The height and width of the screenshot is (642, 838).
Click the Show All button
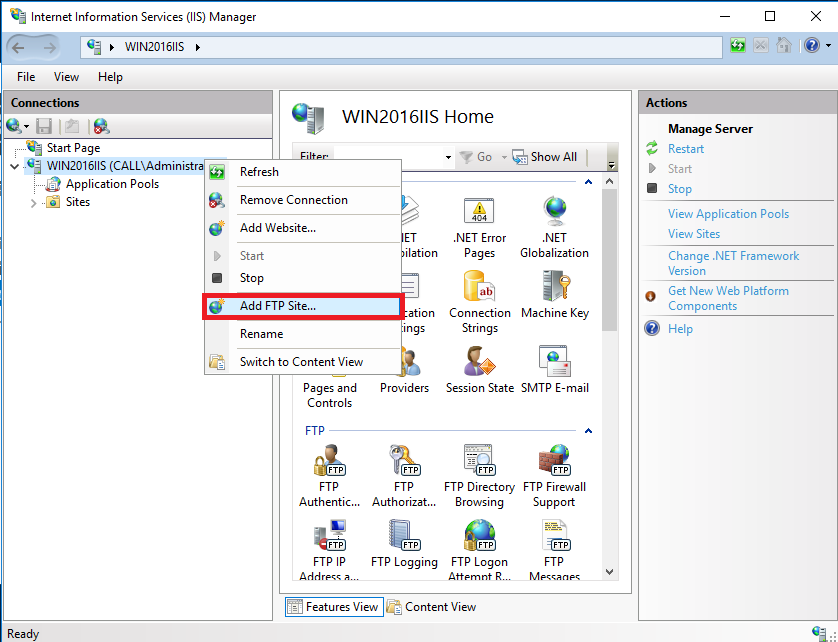click(545, 157)
